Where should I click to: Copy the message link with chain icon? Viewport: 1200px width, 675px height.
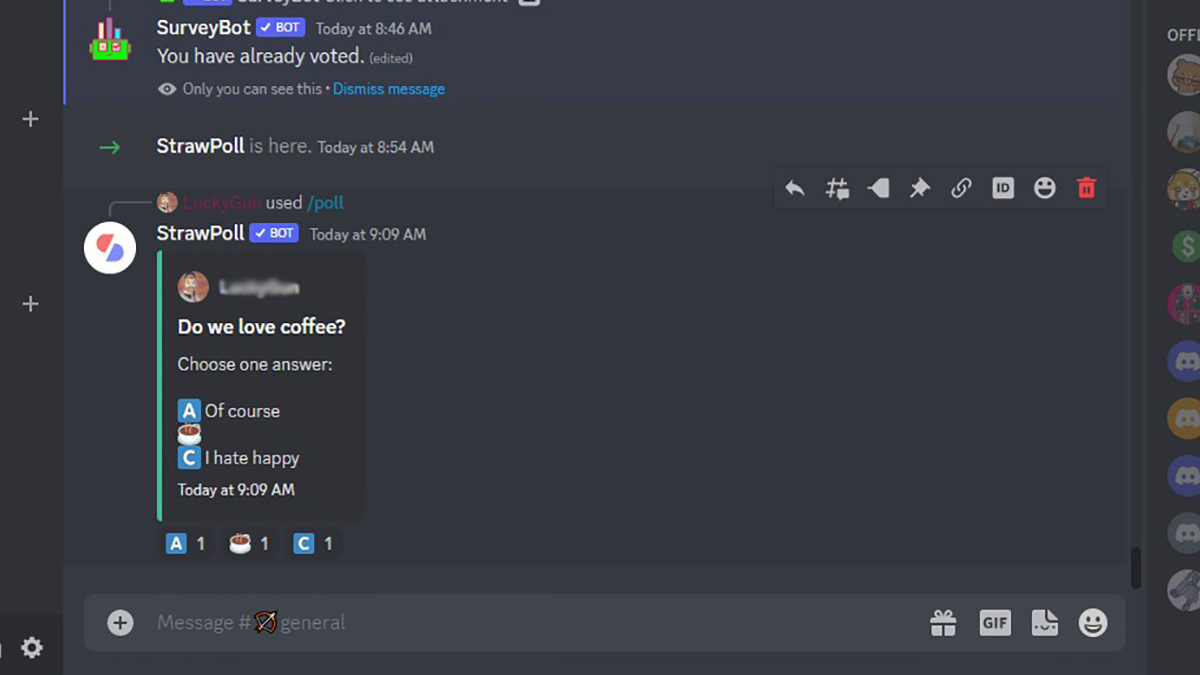point(961,188)
